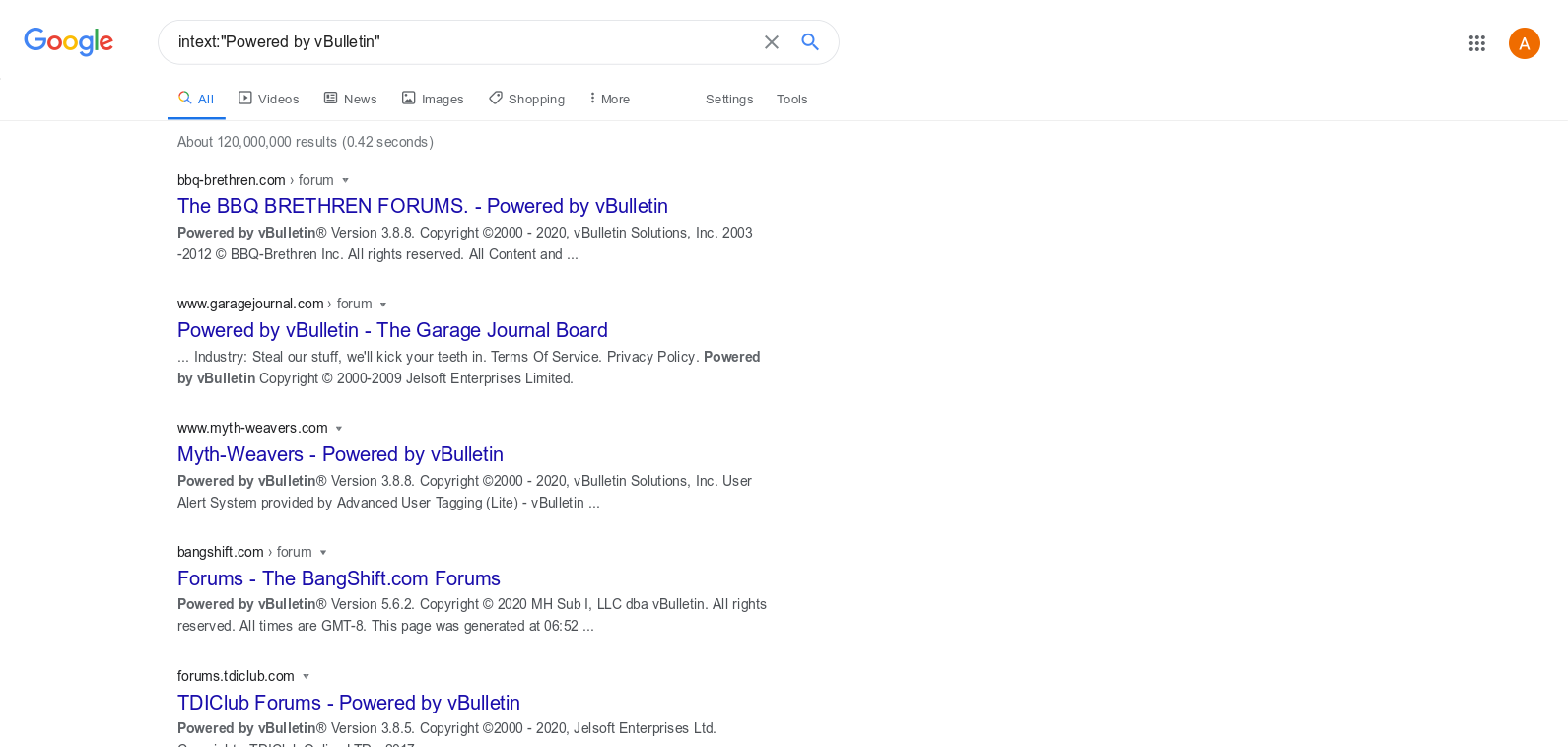Click the www.garagejournal.com URL breadcrumb
The height and width of the screenshot is (747, 1568).
click(x=275, y=304)
